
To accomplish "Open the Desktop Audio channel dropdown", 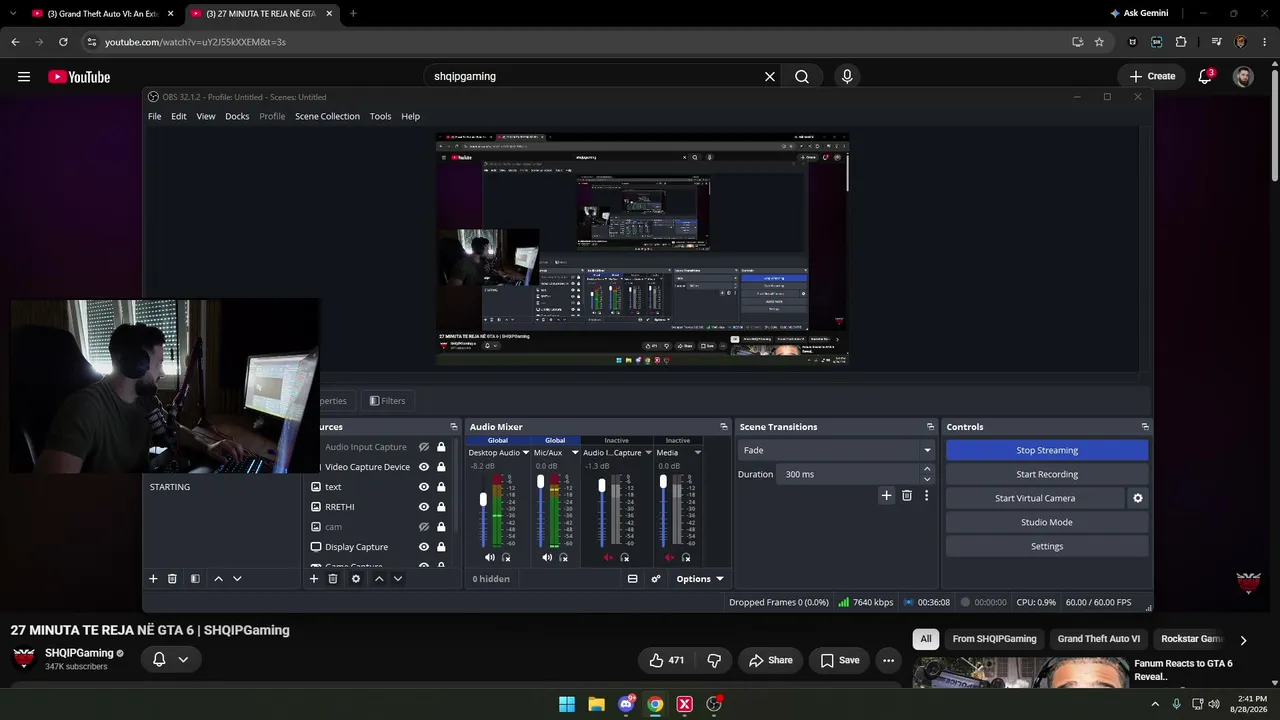I will point(525,453).
